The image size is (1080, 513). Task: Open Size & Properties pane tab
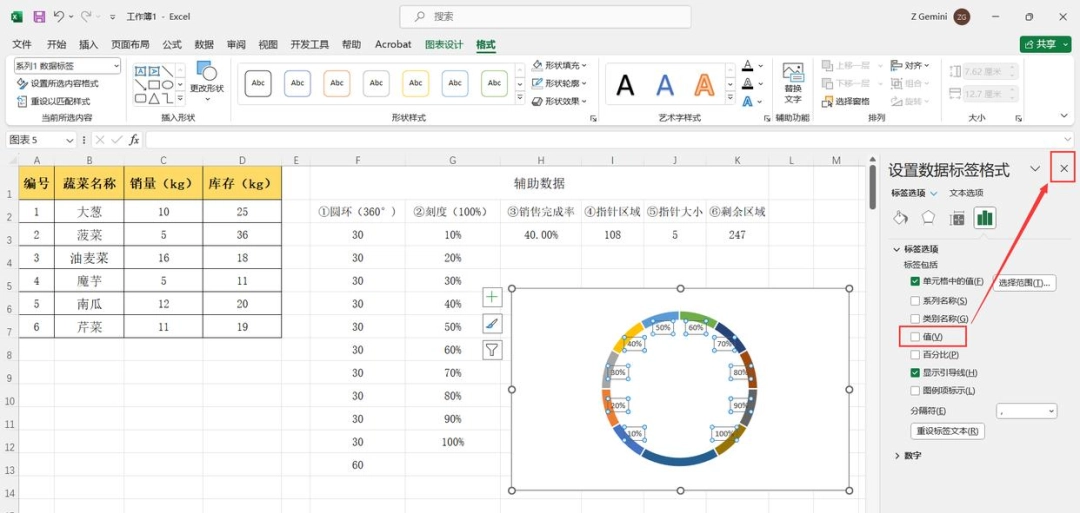click(x=957, y=218)
